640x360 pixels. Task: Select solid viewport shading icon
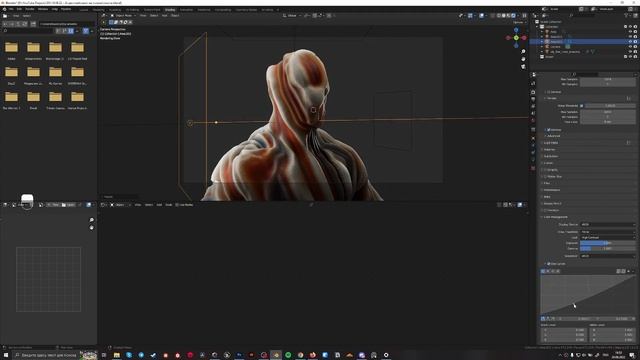coord(503,16)
